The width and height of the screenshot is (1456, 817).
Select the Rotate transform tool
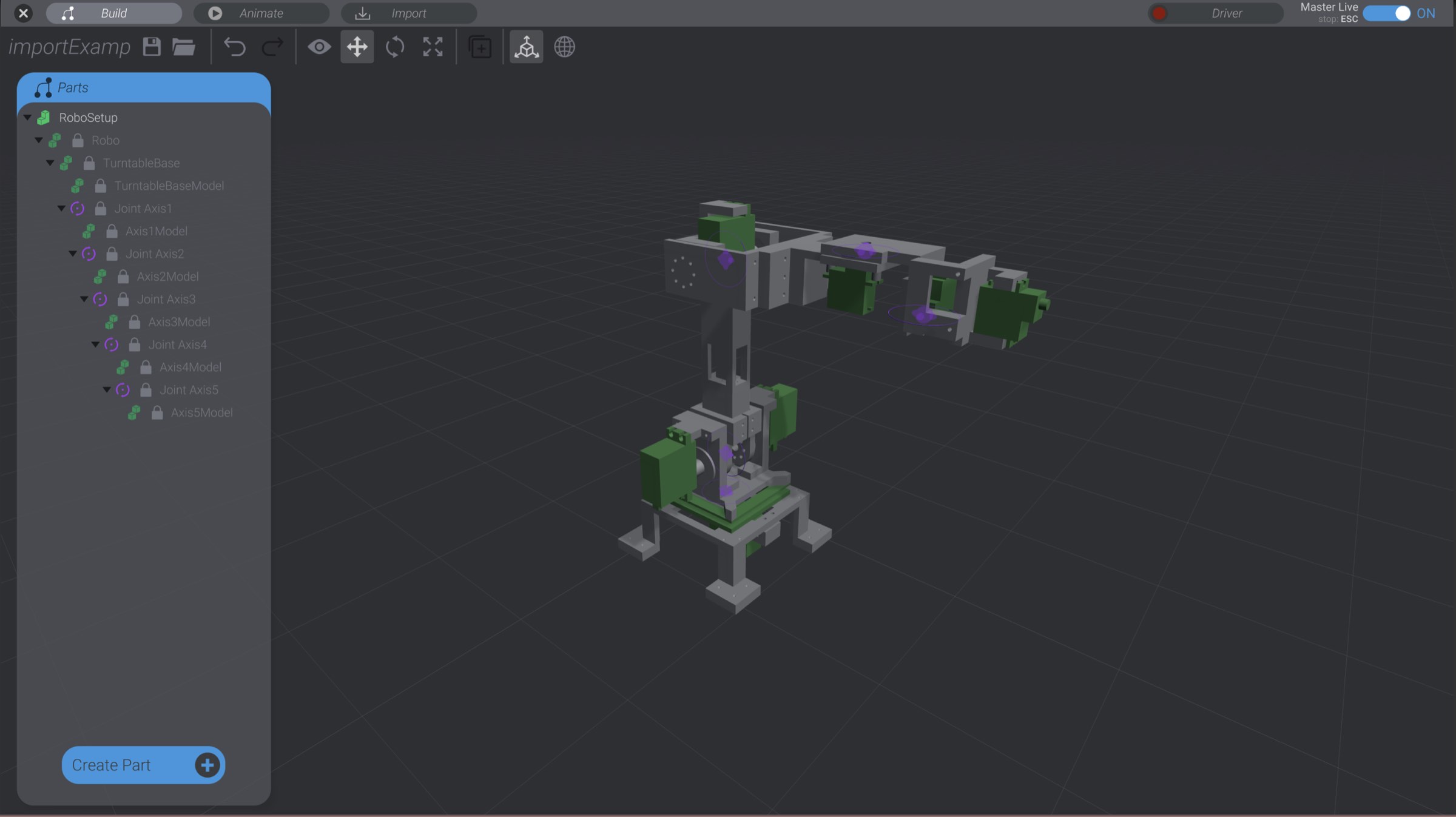pyautogui.click(x=395, y=47)
